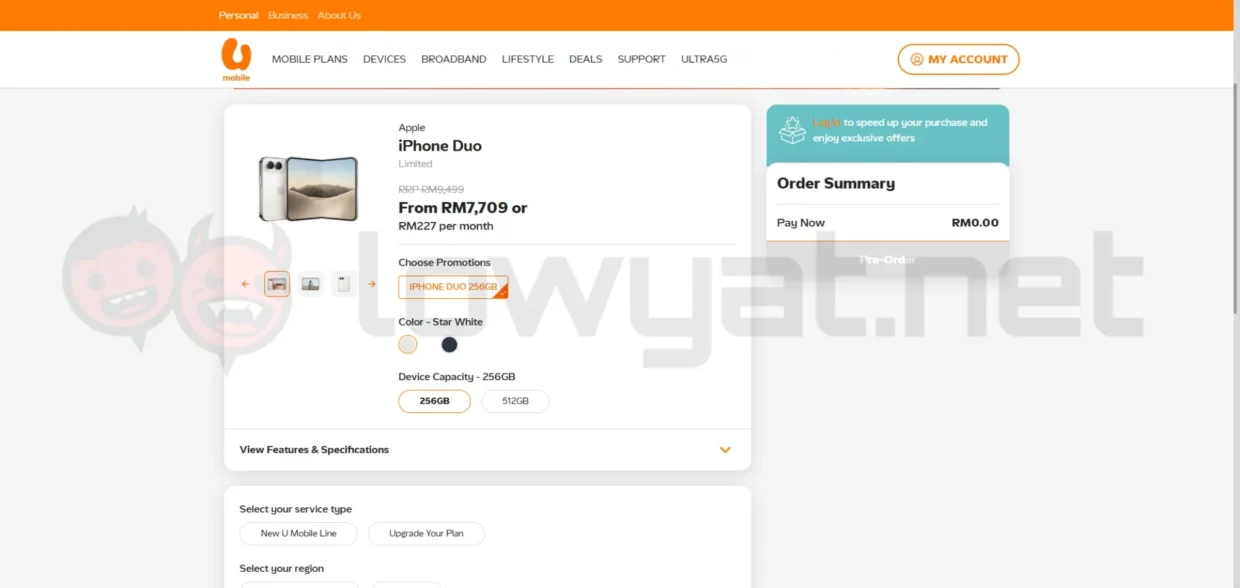Image resolution: width=1240 pixels, height=588 pixels.
Task: Click the account icon in My Account
Action: (916, 59)
